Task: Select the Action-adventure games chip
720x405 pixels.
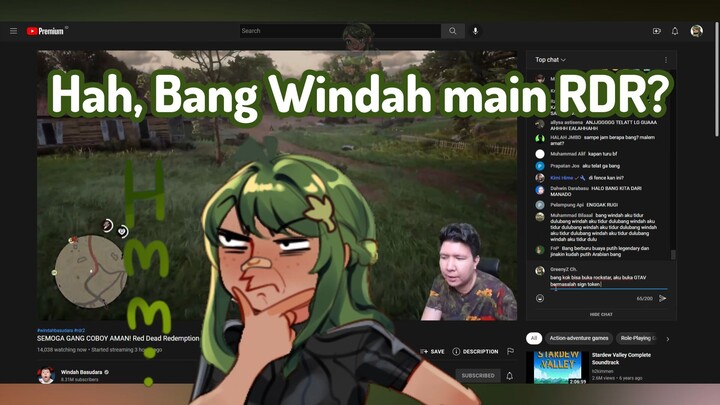Action: [579, 338]
